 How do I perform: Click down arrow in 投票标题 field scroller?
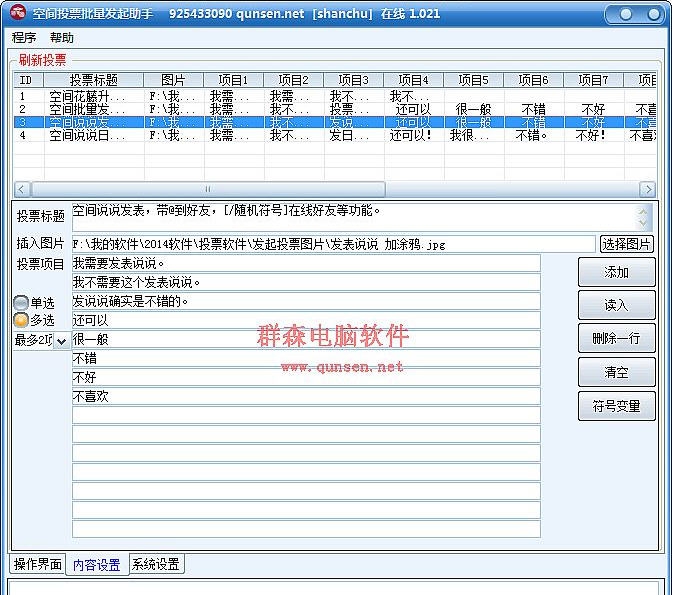coord(643,222)
